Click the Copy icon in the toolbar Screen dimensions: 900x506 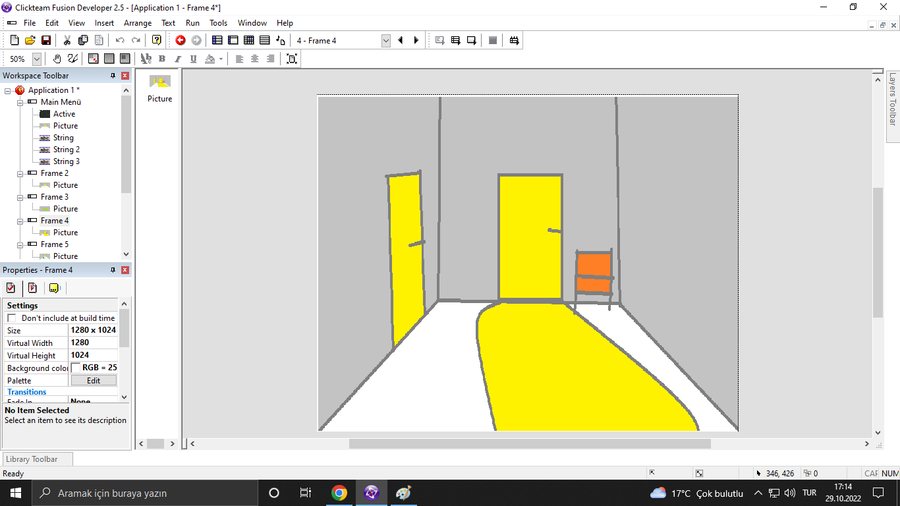(83, 40)
